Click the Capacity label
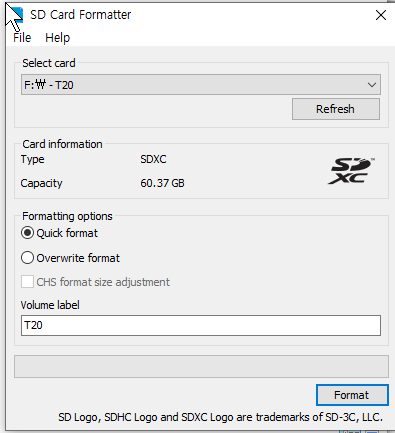The image size is (395, 433). pyautogui.click(x=41, y=183)
